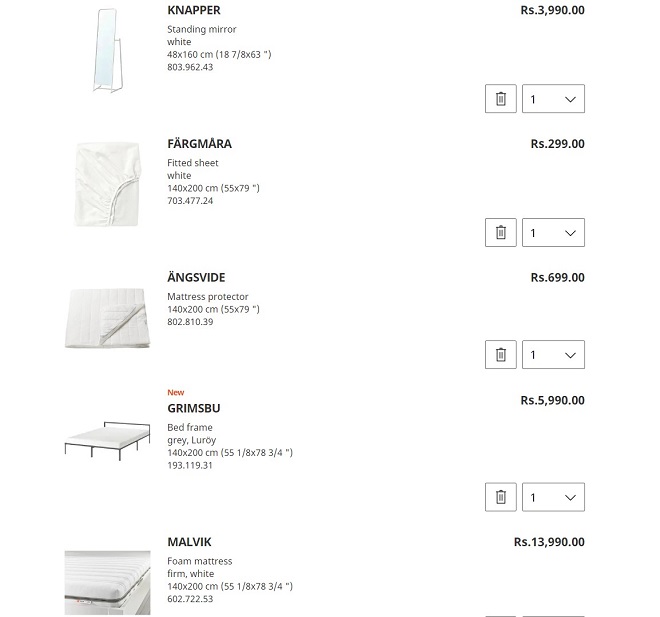Open quantity dropdown for KNAPPER mirror
Image resolution: width=660 pixels, height=617 pixels.
tap(553, 99)
